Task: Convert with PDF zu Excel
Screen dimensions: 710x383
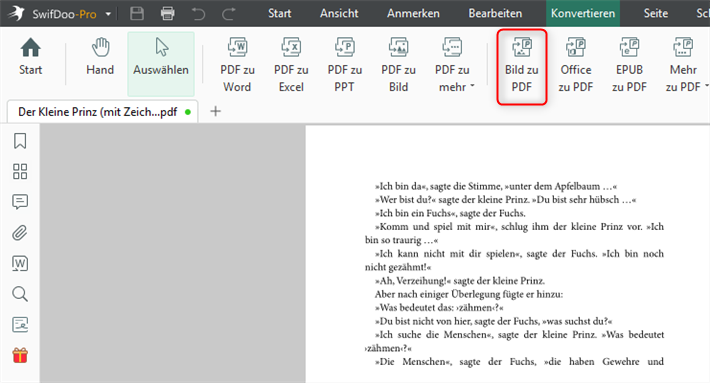Action: [291, 65]
